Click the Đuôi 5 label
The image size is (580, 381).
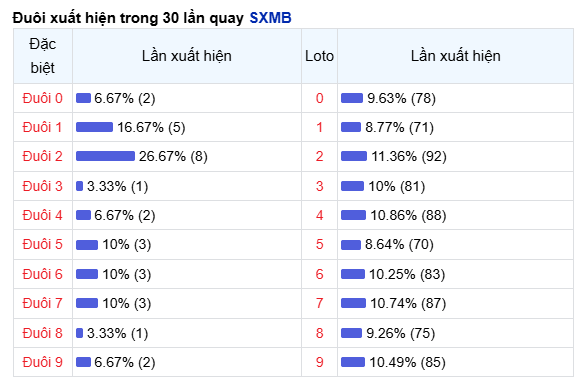point(43,245)
